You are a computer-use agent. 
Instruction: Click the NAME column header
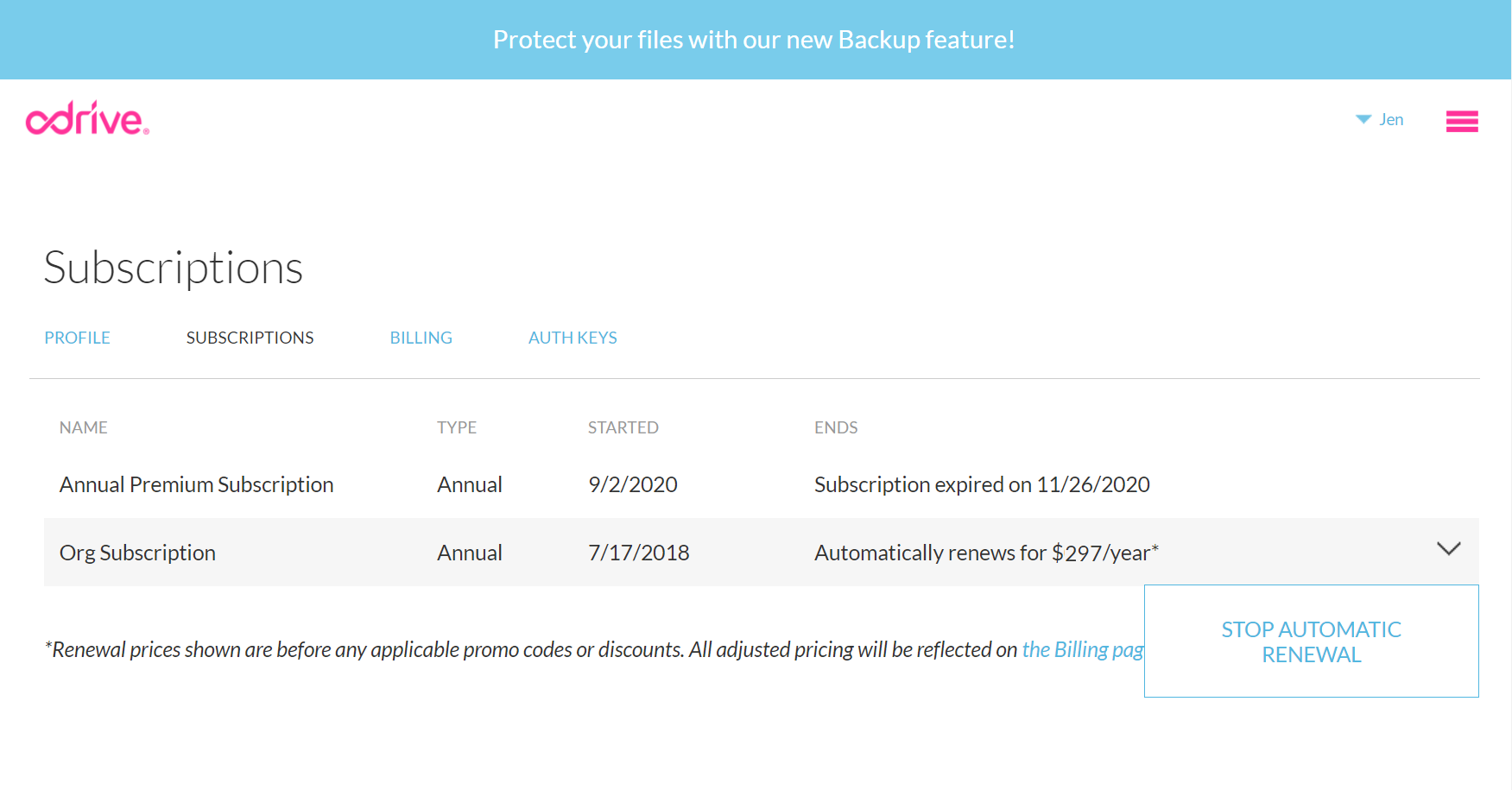pos(84,427)
